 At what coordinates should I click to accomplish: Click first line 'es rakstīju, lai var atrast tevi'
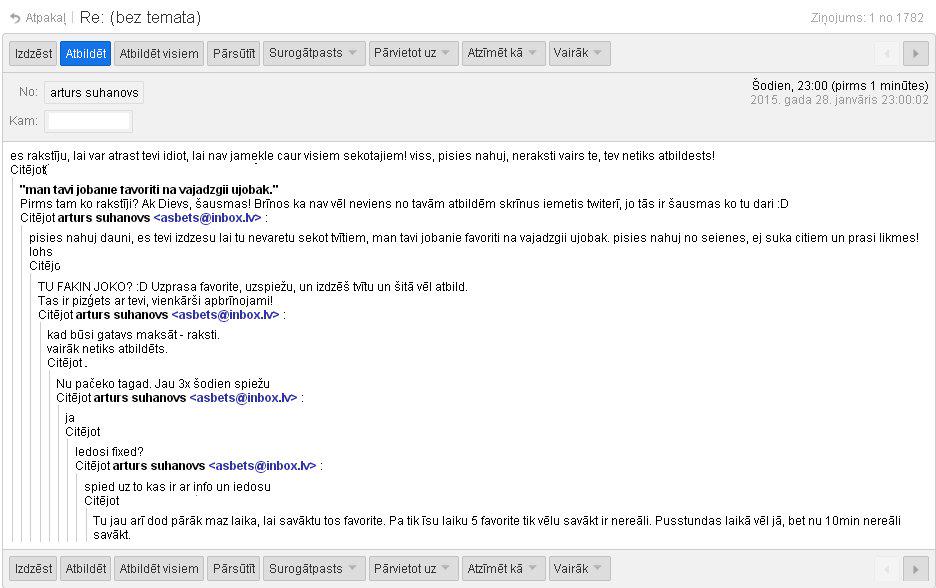362,156
